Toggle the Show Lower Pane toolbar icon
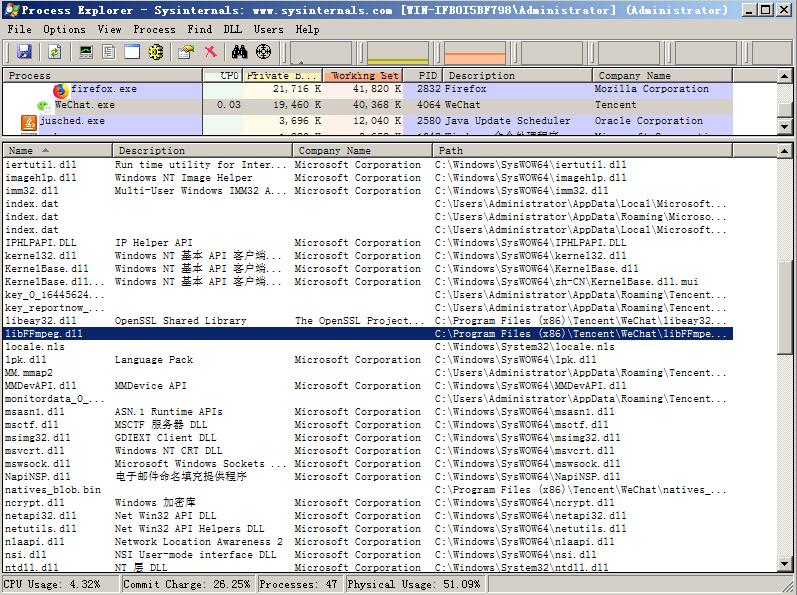The width and height of the screenshot is (797, 595). (x=132, y=52)
